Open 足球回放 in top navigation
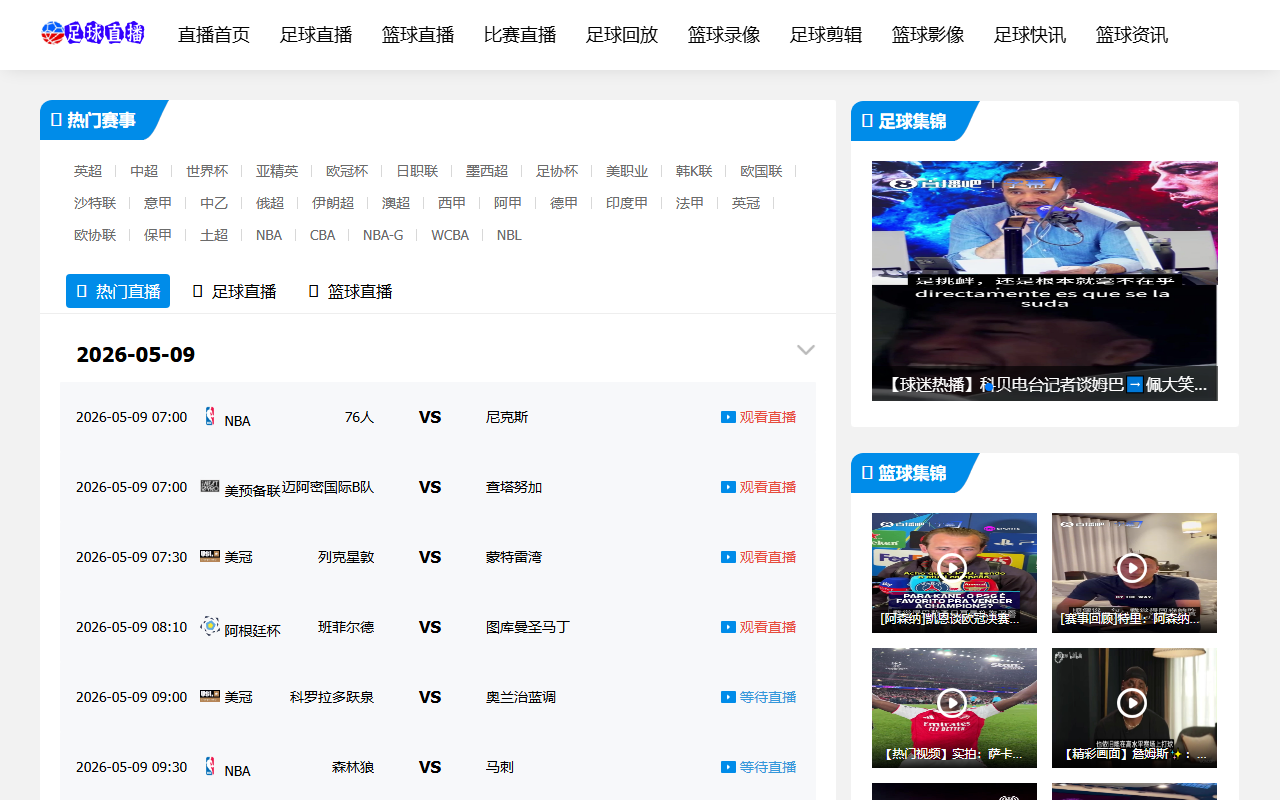The image size is (1280, 800). click(622, 35)
